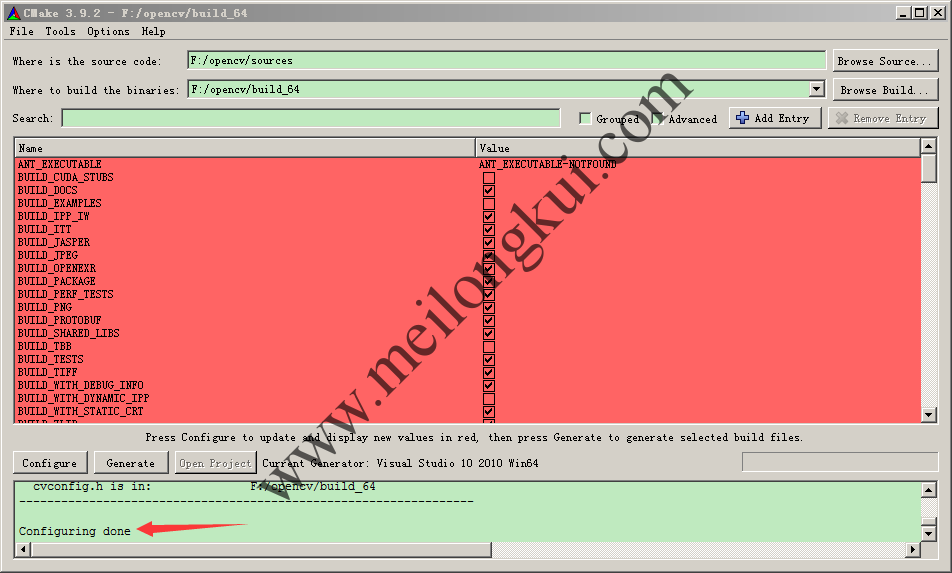The height and width of the screenshot is (573, 952).
Task: Select the BUILD_OPENEXR entry name
Action: pyautogui.click(x=56, y=268)
